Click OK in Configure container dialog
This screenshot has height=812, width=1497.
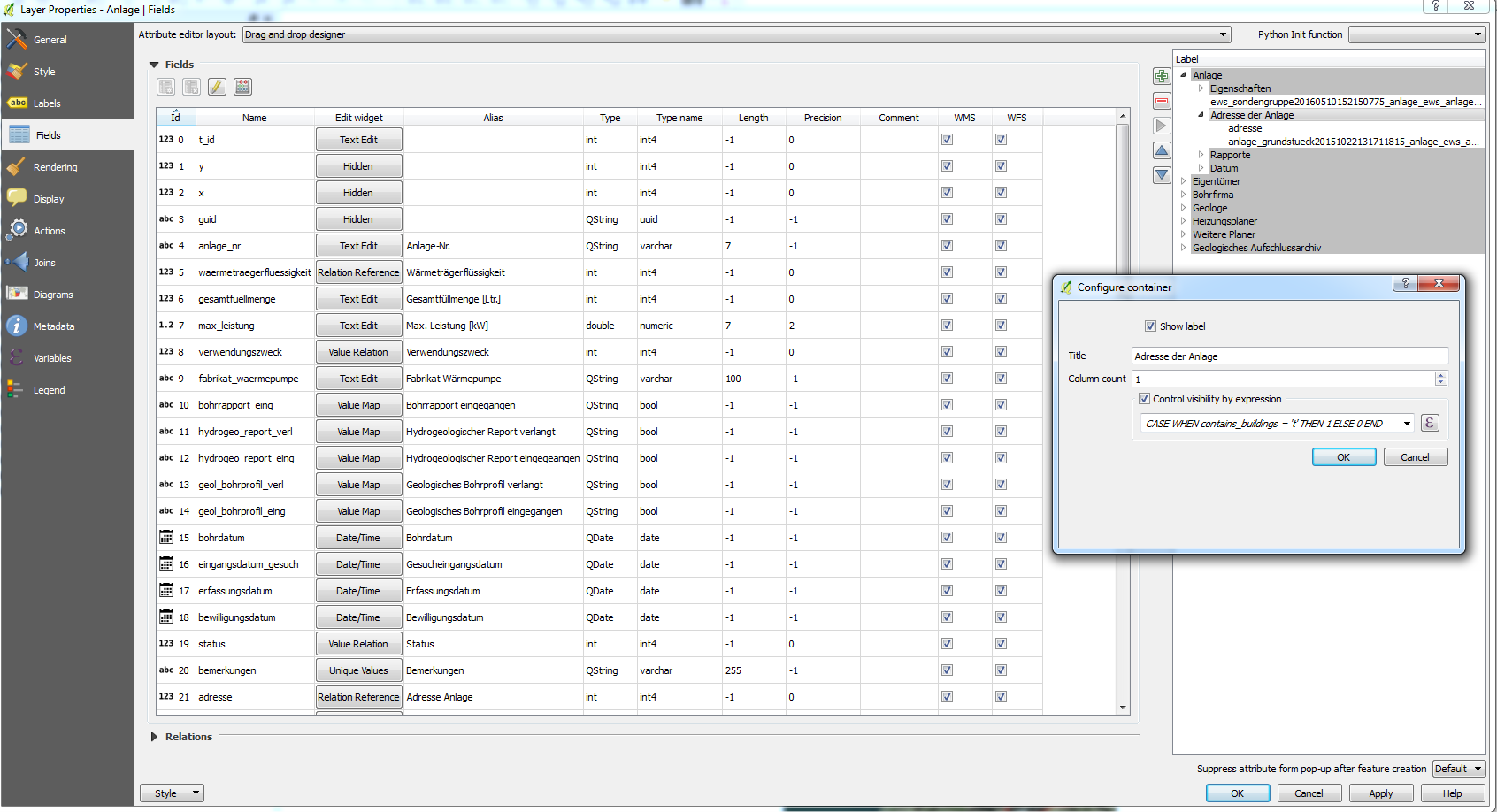pos(1343,457)
